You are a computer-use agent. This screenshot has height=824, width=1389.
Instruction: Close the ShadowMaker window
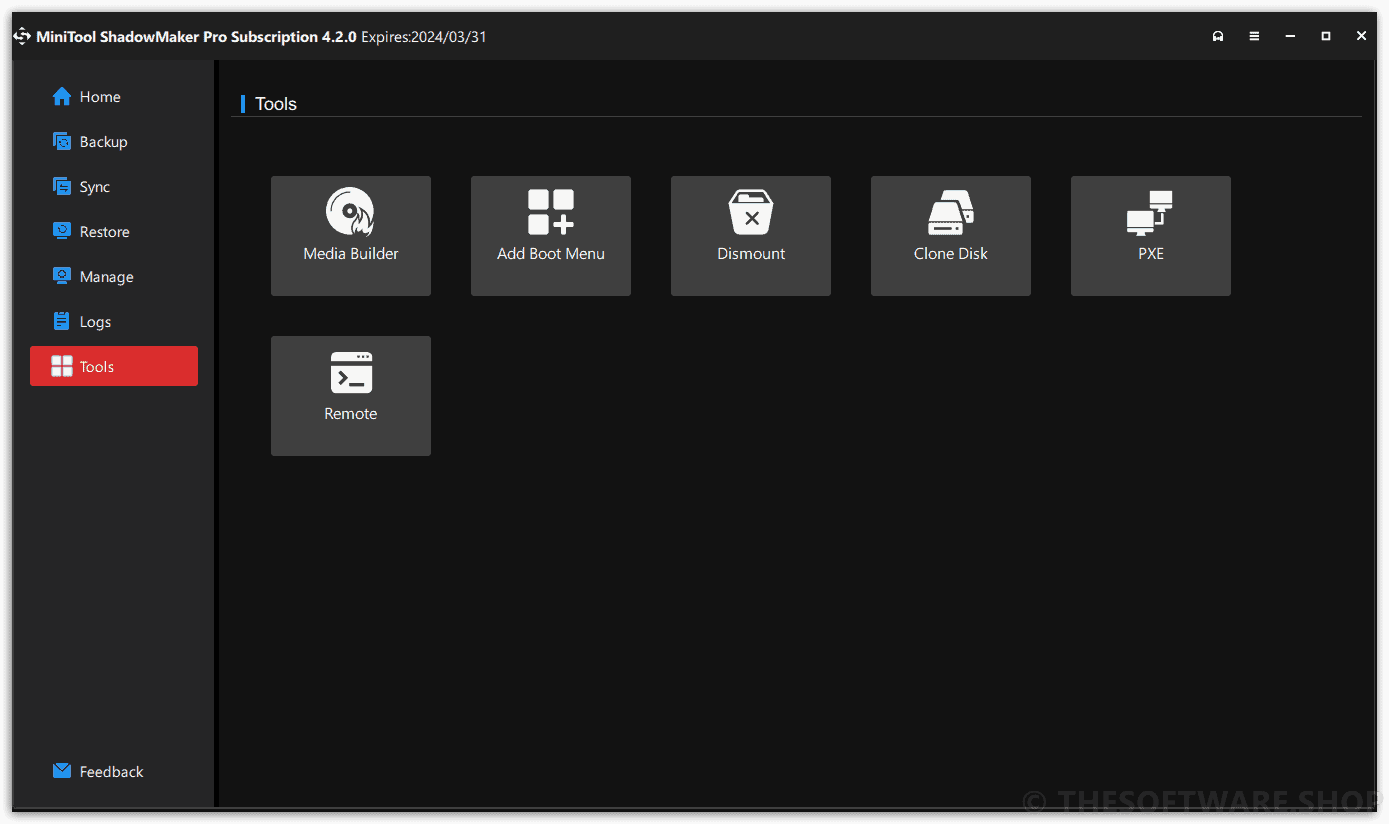click(x=1361, y=36)
